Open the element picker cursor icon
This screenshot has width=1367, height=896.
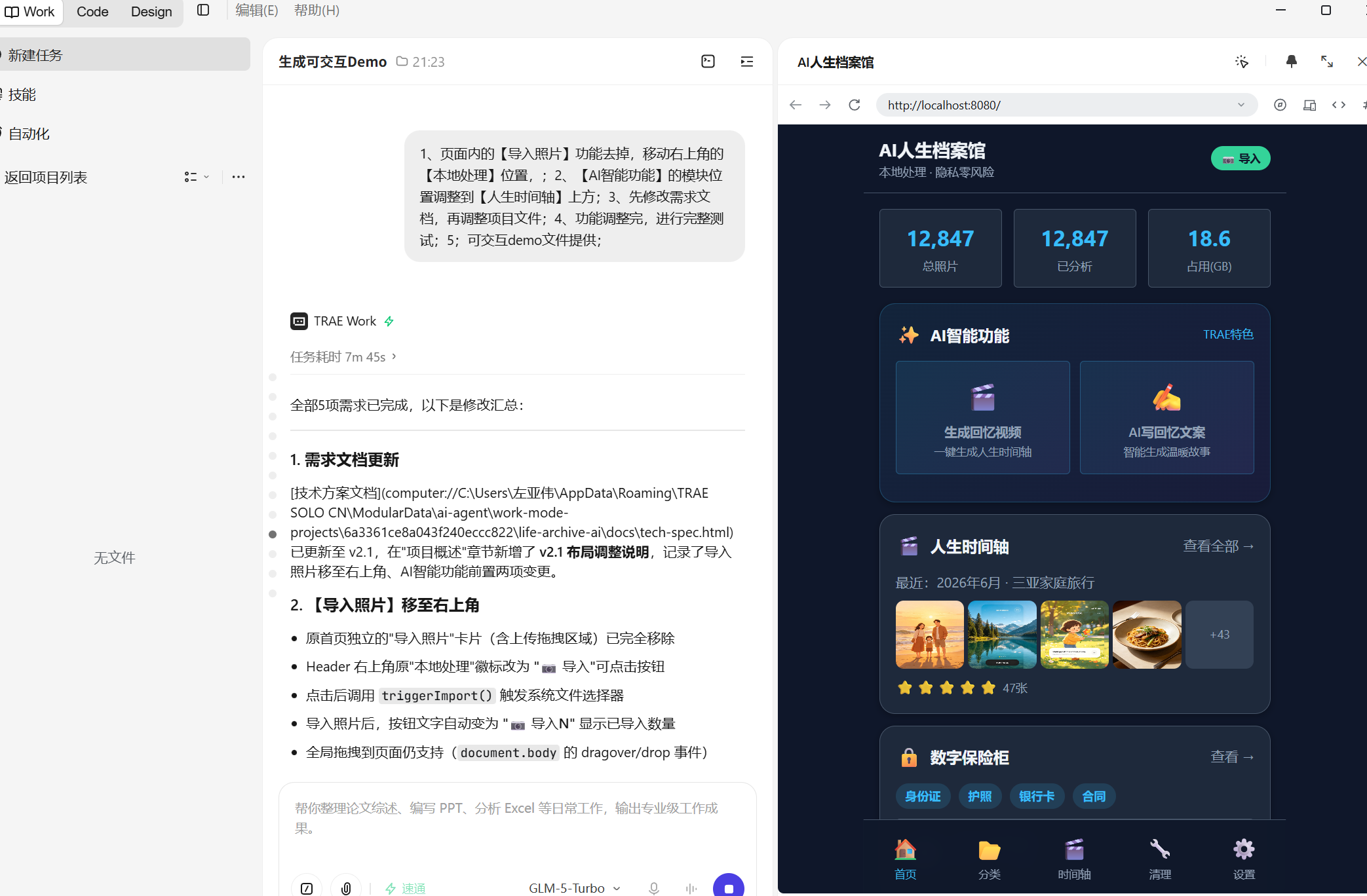(x=1242, y=62)
